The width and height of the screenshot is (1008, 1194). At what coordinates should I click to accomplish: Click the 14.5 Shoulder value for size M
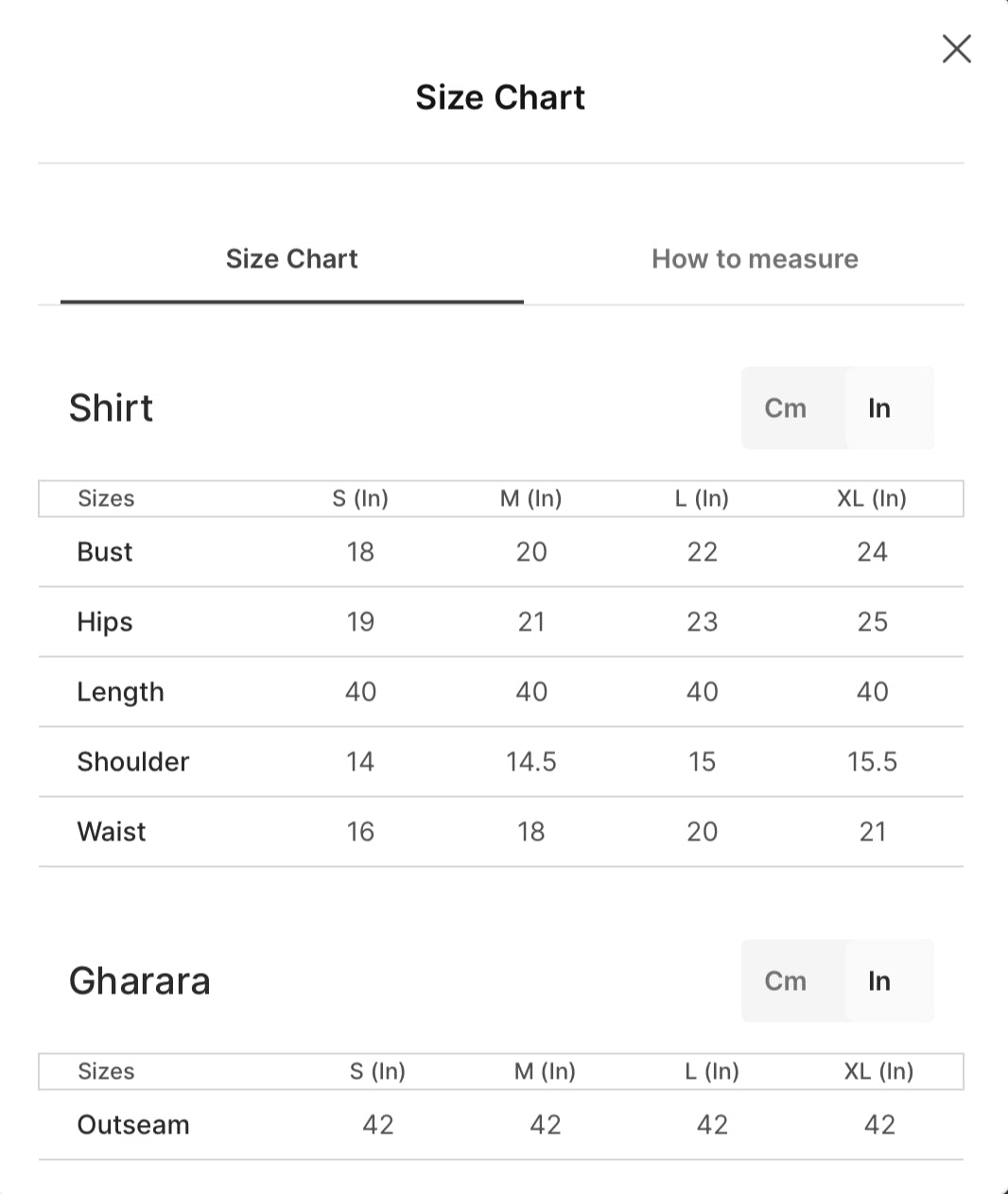pyautogui.click(x=531, y=762)
